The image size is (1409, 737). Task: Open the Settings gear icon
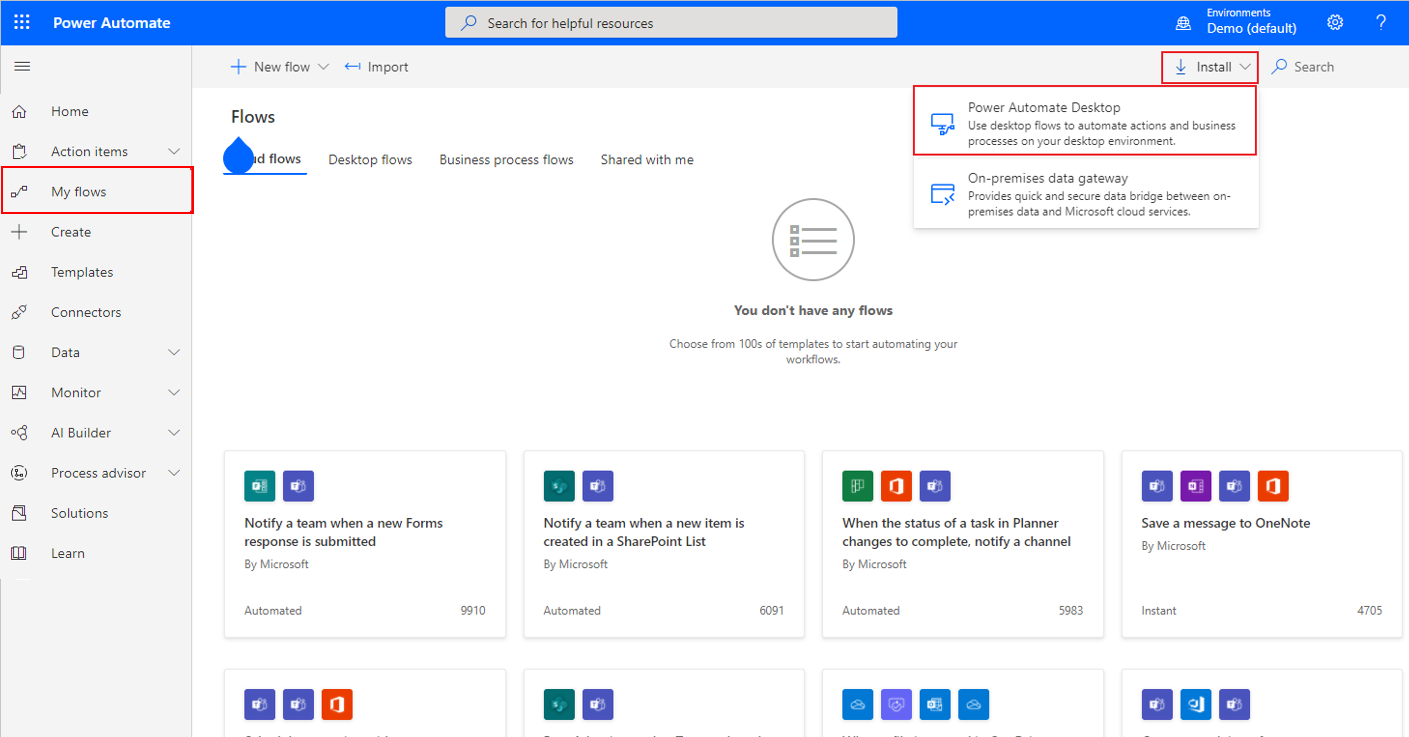(1335, 22)
